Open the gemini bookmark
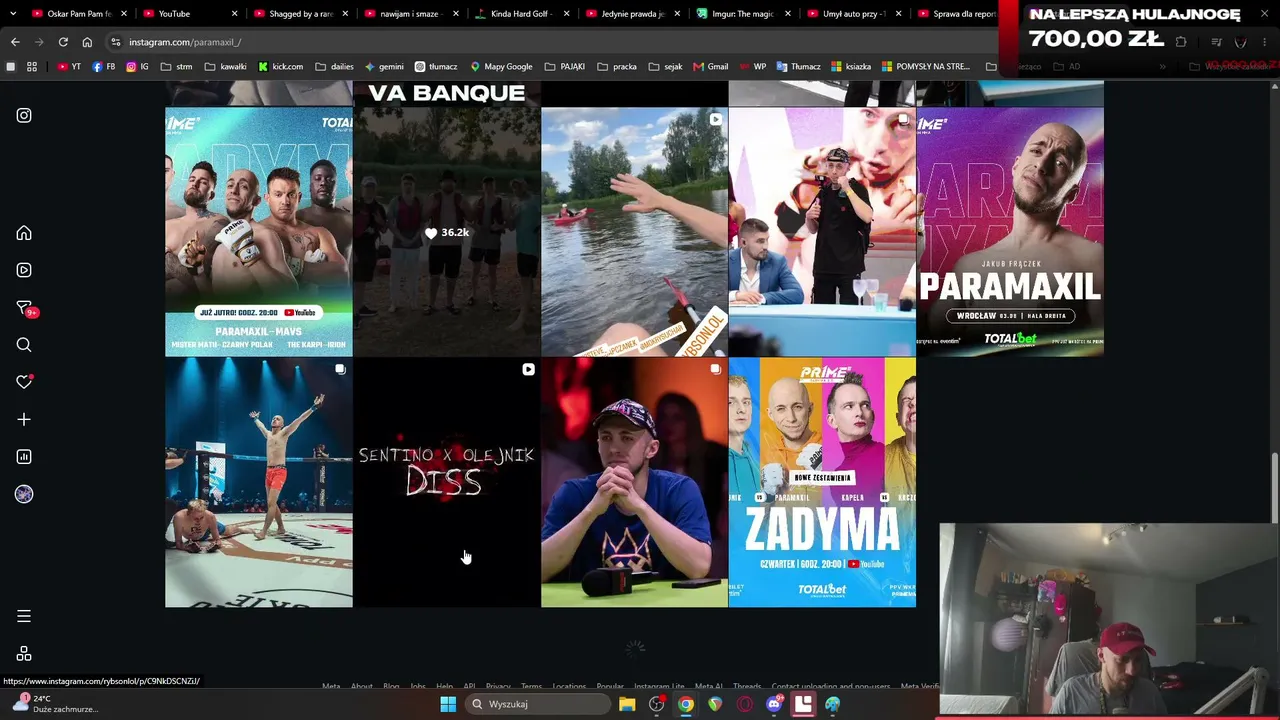The width and height of the screenshot is (1280, 720). [x=384, y=67]
